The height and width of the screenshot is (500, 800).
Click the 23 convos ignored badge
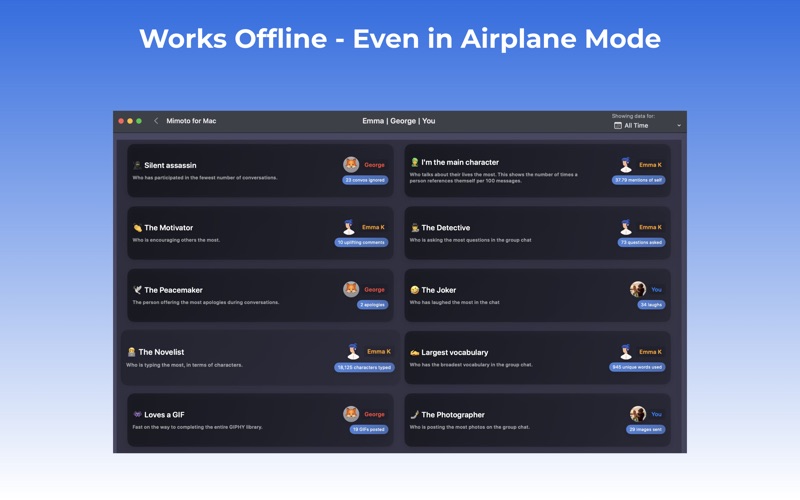click(x=365, y=180)
